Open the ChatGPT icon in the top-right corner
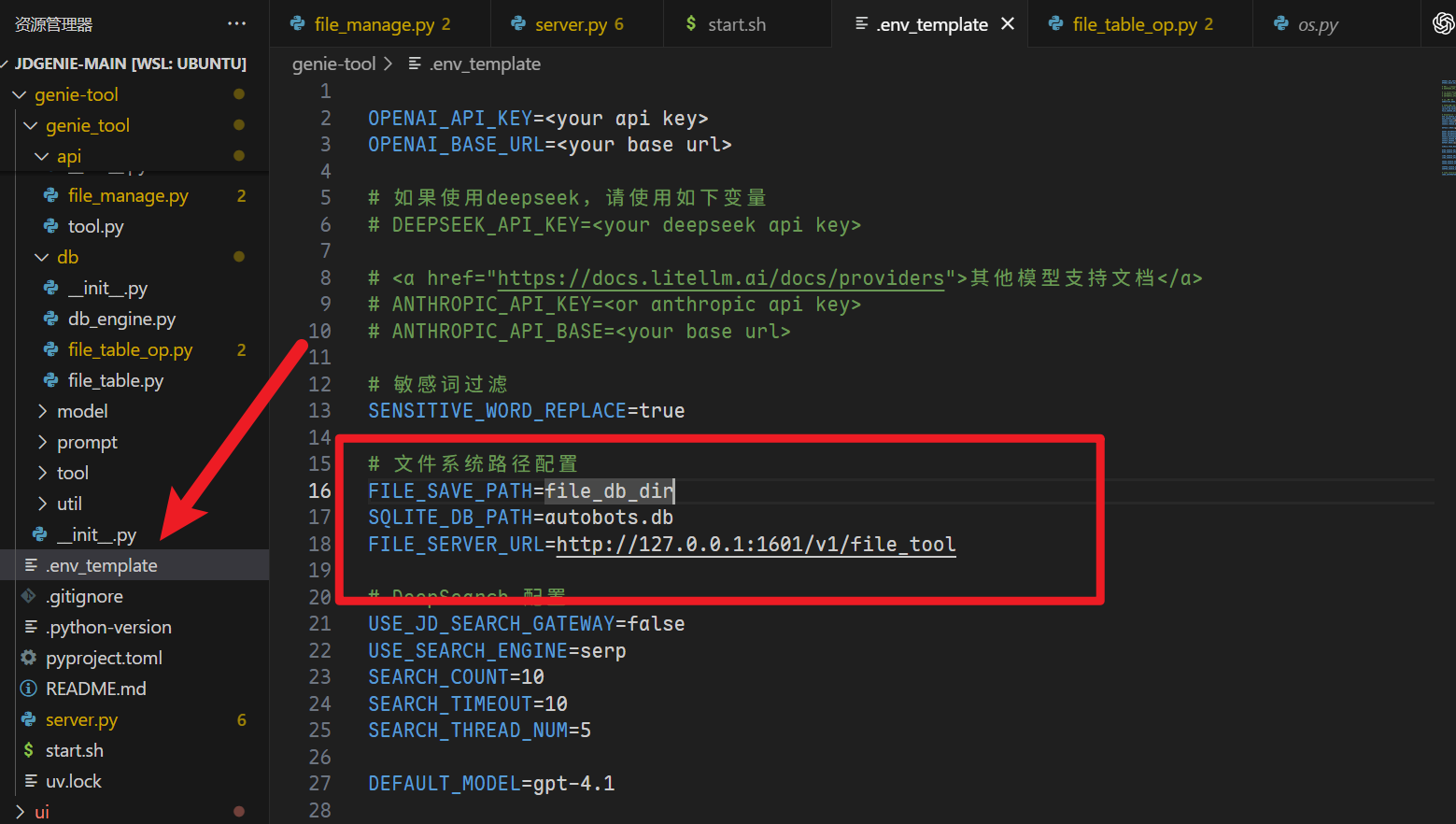 point(1443,23)
